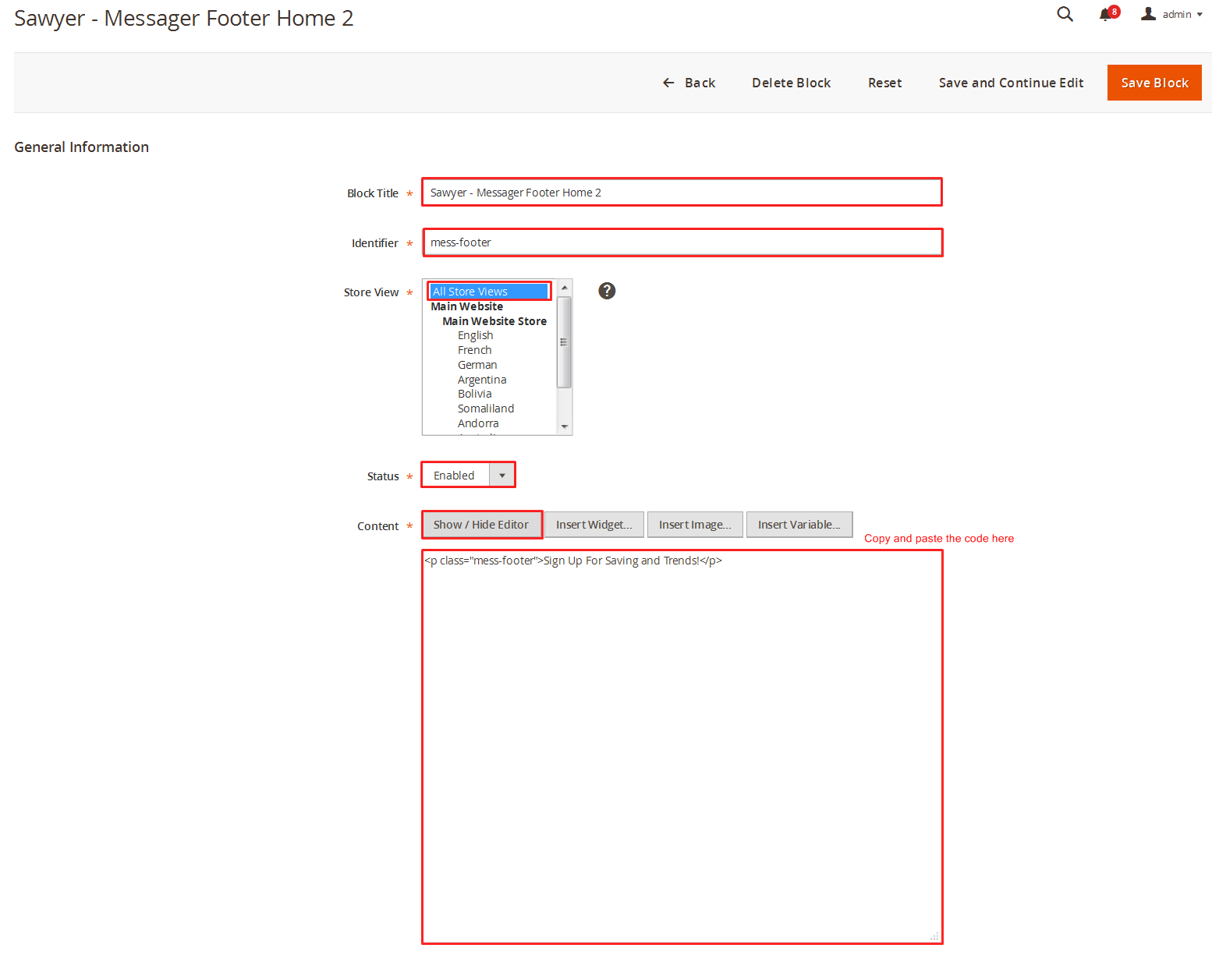Focus the Identifier input field

pyautogui.click(x=682, y=242)
